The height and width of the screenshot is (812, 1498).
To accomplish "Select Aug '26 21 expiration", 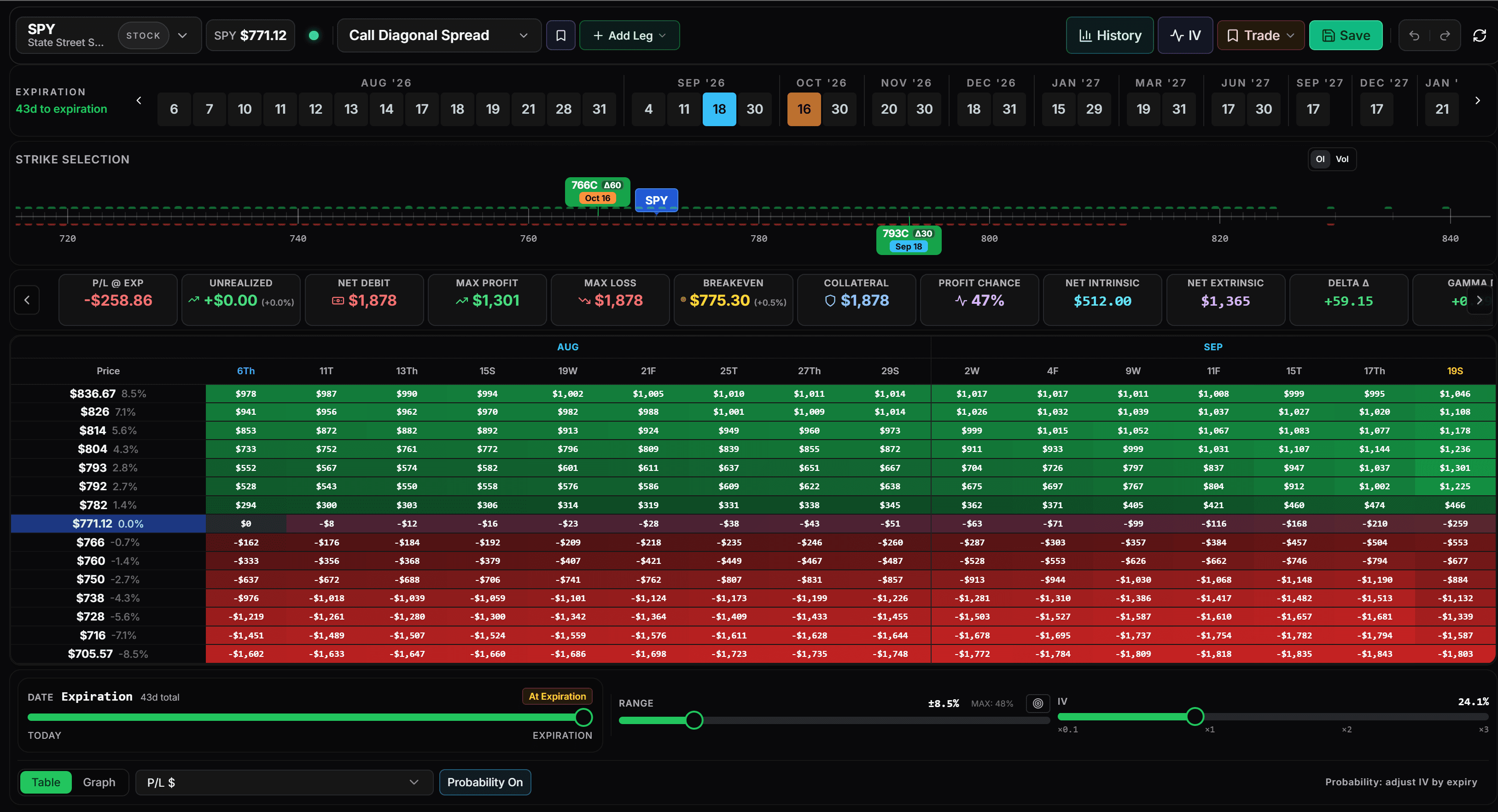I will (529, 109).
